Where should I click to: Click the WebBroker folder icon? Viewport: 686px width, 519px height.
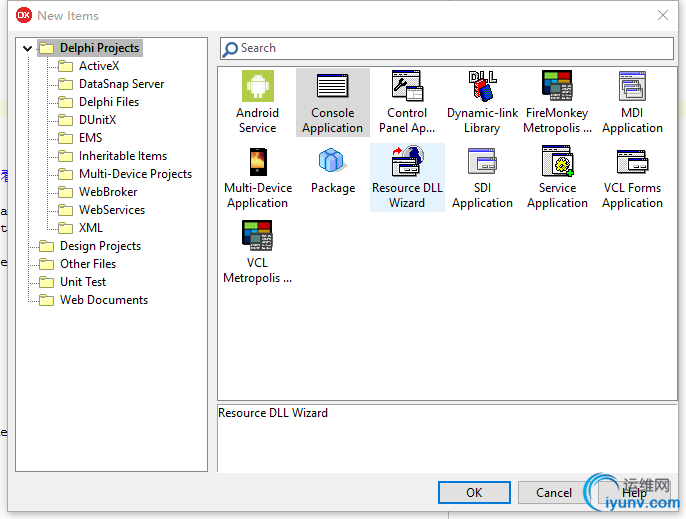pyautogui.click(x=66, y=192)
